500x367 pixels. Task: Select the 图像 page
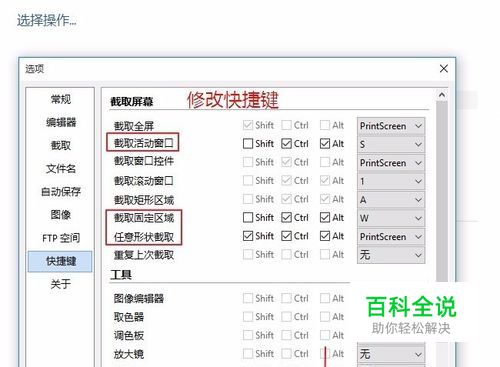(x=61, y=215)
